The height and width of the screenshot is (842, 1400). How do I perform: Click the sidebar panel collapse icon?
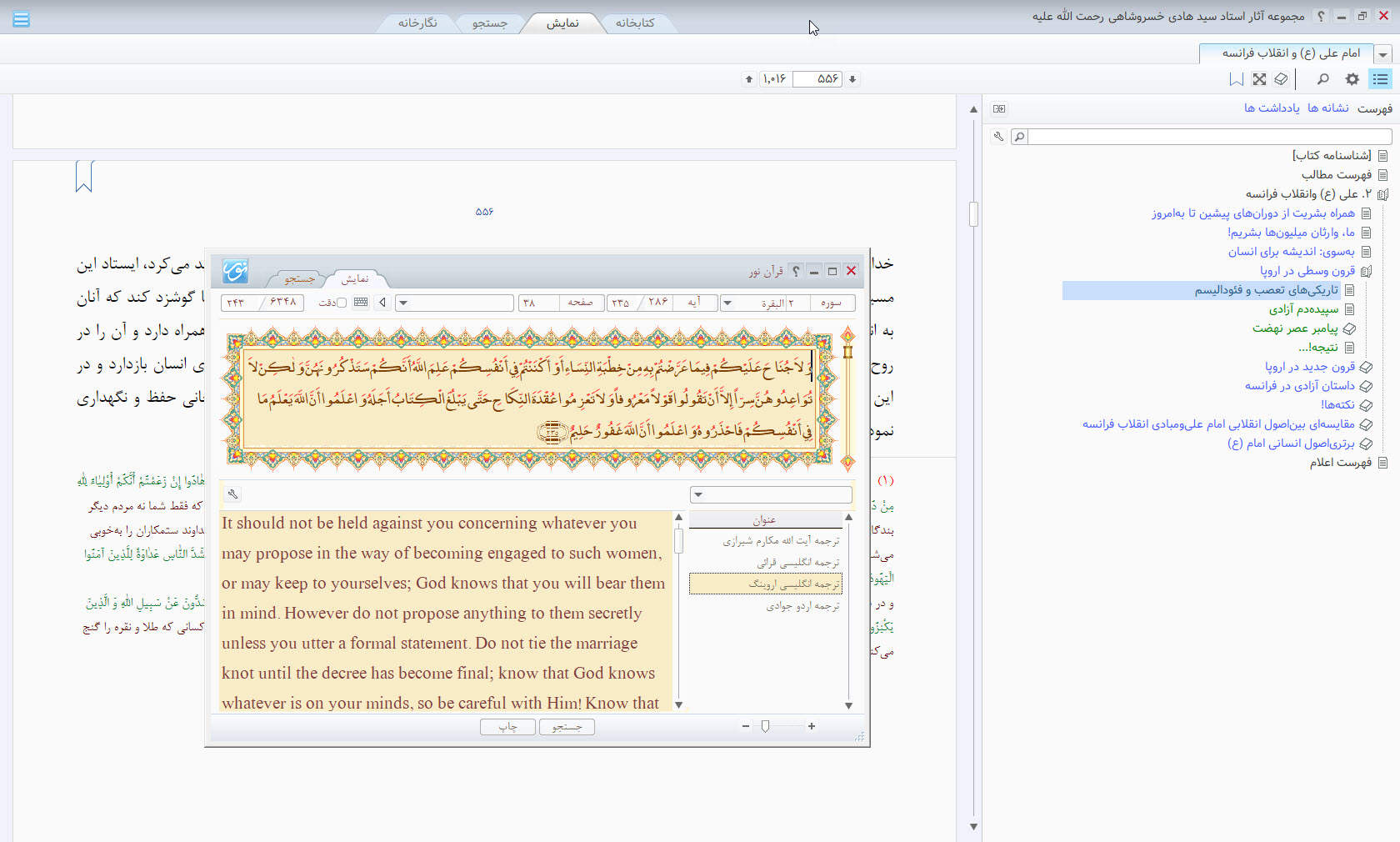point(999,109)
